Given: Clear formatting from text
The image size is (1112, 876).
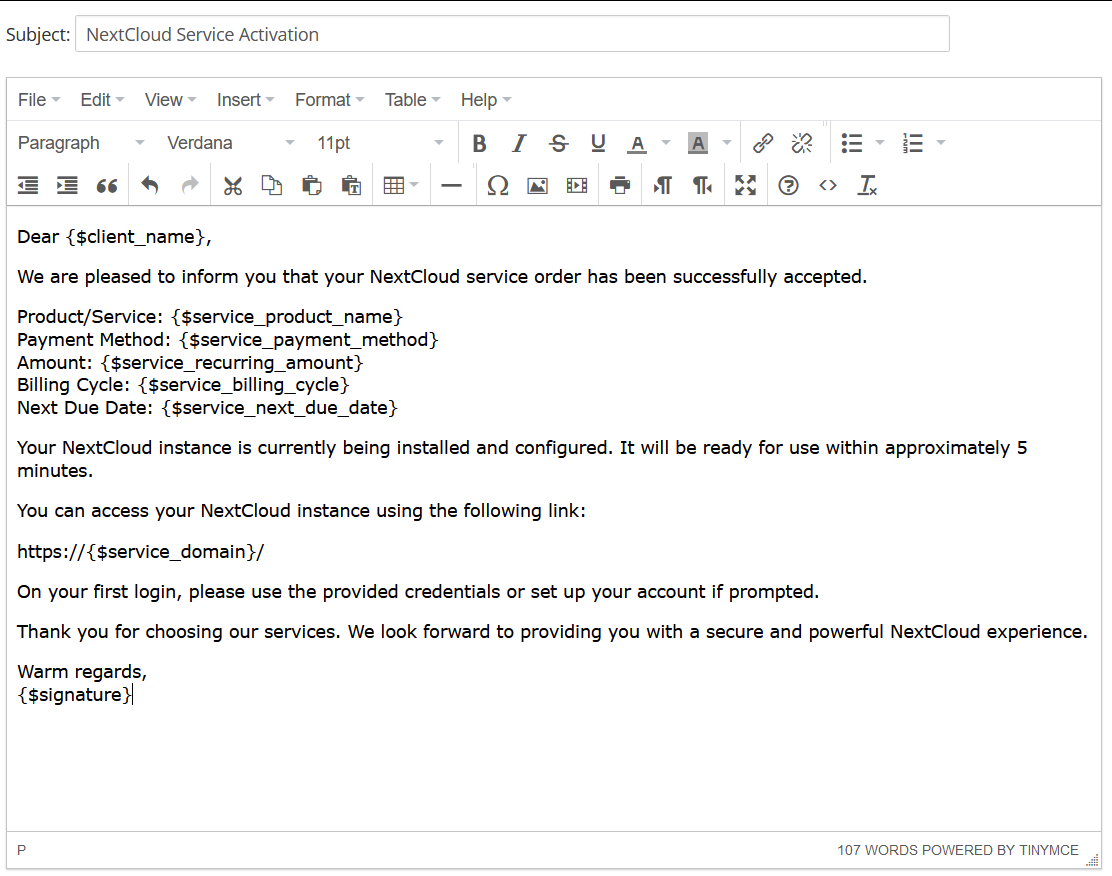Looking at the screenshot, I should [x=867, y=184].
